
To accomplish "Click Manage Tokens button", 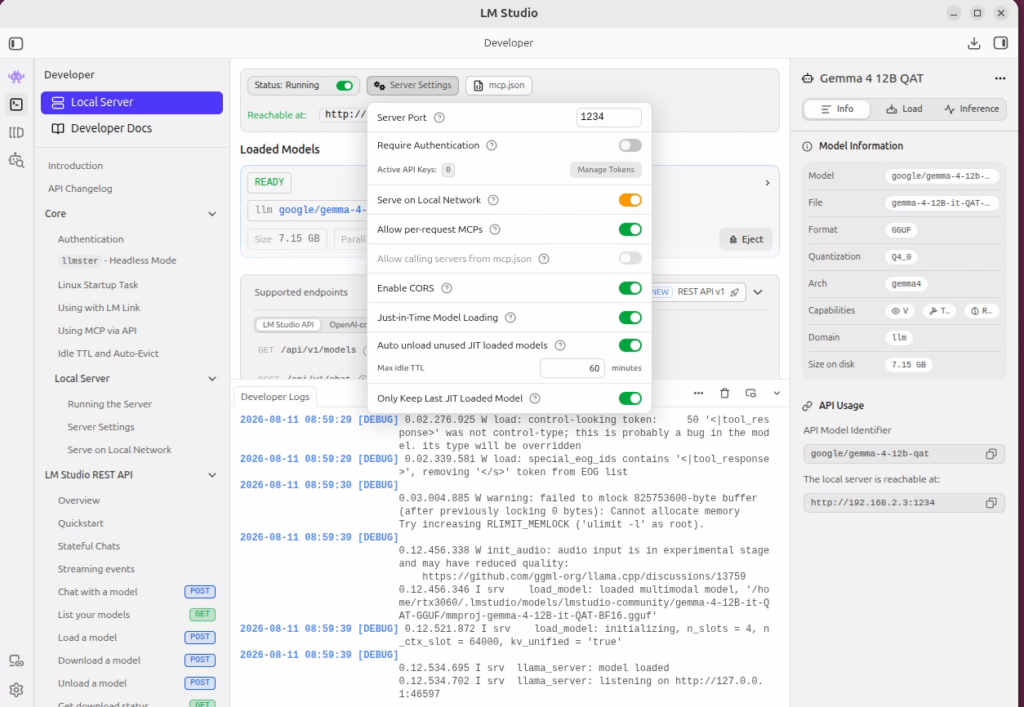I will pyautogui.click(x=606, y=170).
